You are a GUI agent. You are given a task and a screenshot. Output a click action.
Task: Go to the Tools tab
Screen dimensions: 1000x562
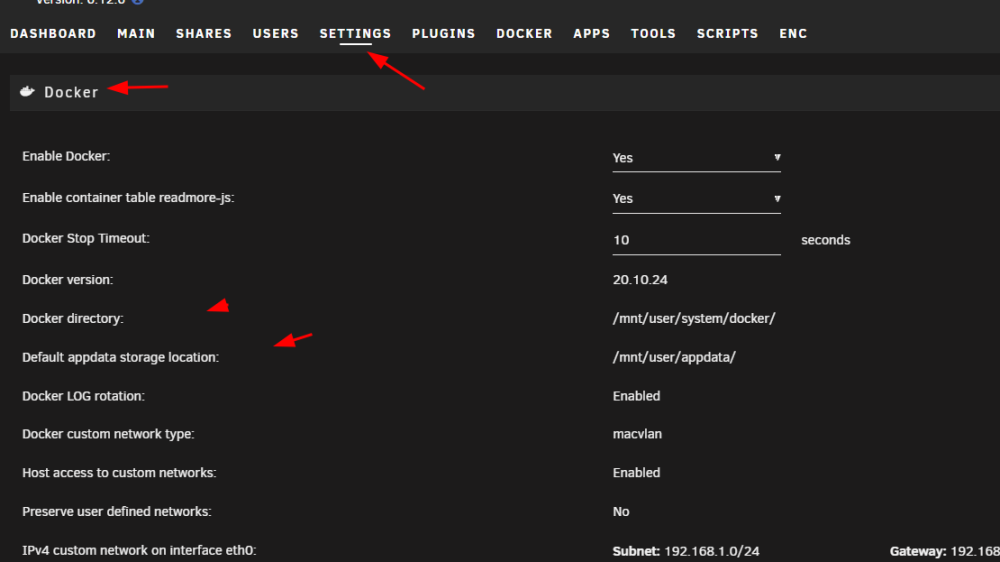tap(653, 34)
